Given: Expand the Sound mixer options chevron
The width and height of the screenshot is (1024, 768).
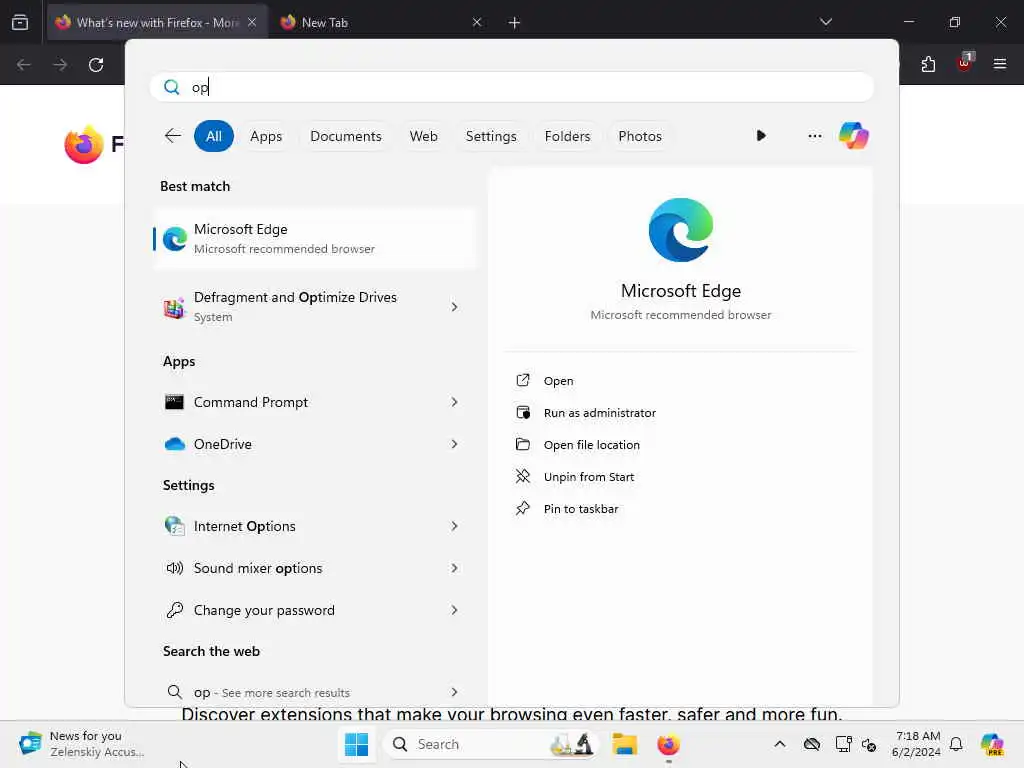Looking at the screenshot, I should pos(455,568).
